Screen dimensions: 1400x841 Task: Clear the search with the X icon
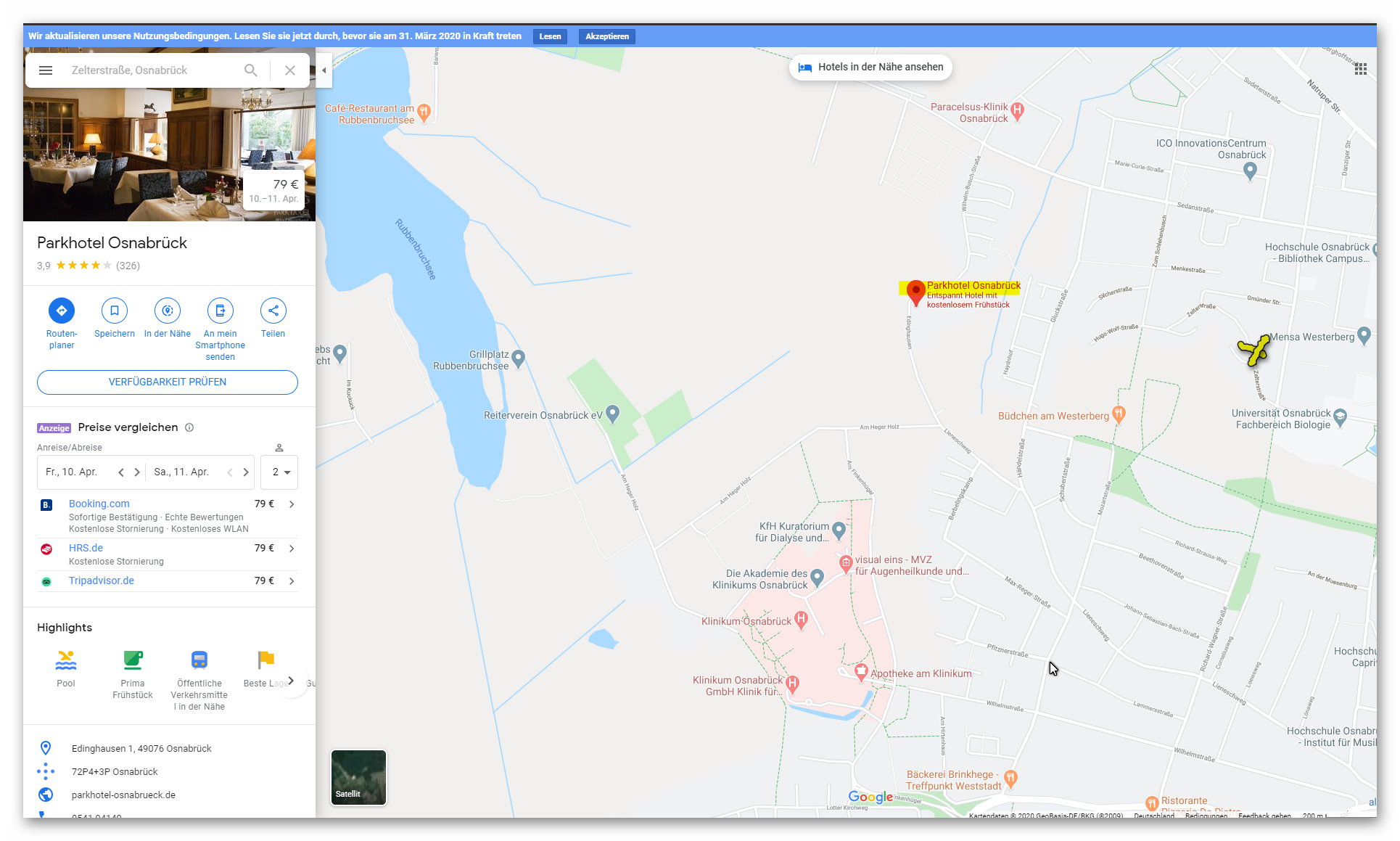point(290,70)
